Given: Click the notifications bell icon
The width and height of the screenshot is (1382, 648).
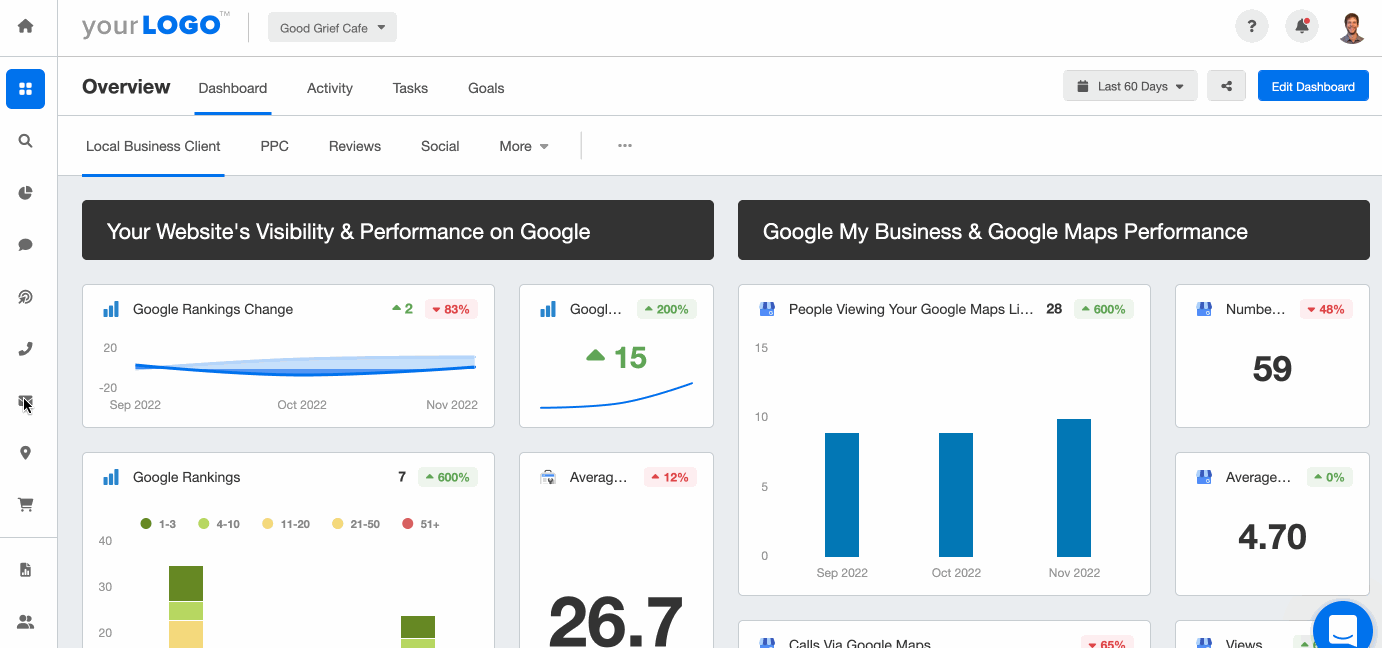Looking at the screenshot, I should point(1302,27).
